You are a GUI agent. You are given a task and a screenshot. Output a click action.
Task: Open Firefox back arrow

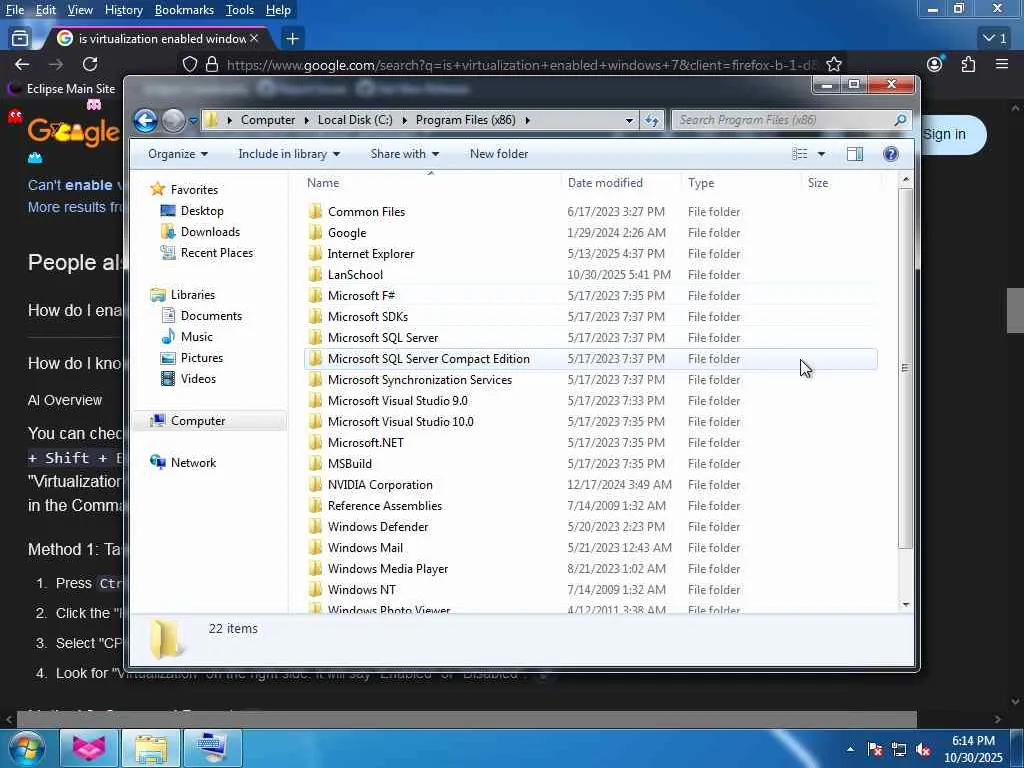(x=22, y=64)
